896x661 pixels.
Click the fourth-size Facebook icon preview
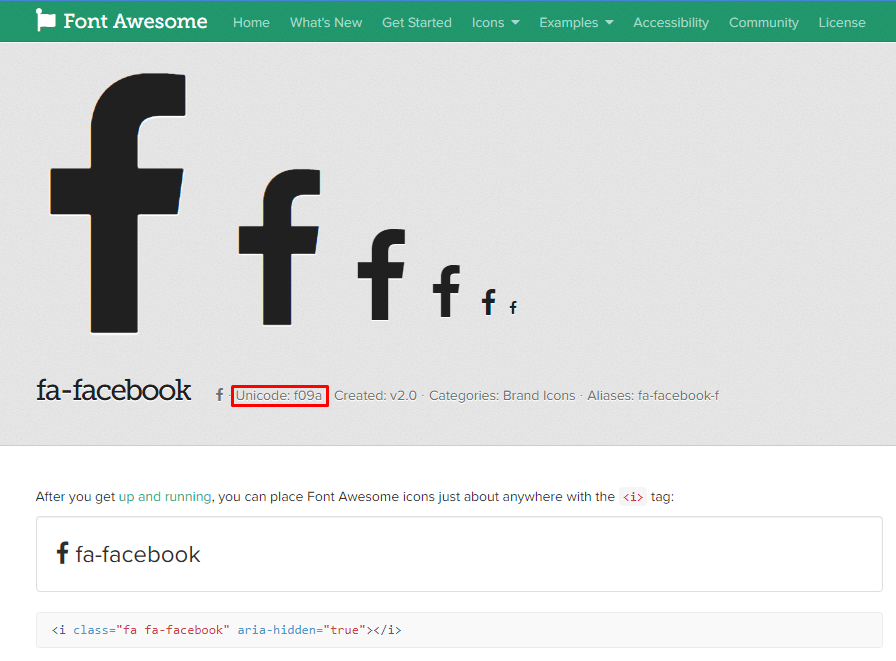(x=446, y=291)
